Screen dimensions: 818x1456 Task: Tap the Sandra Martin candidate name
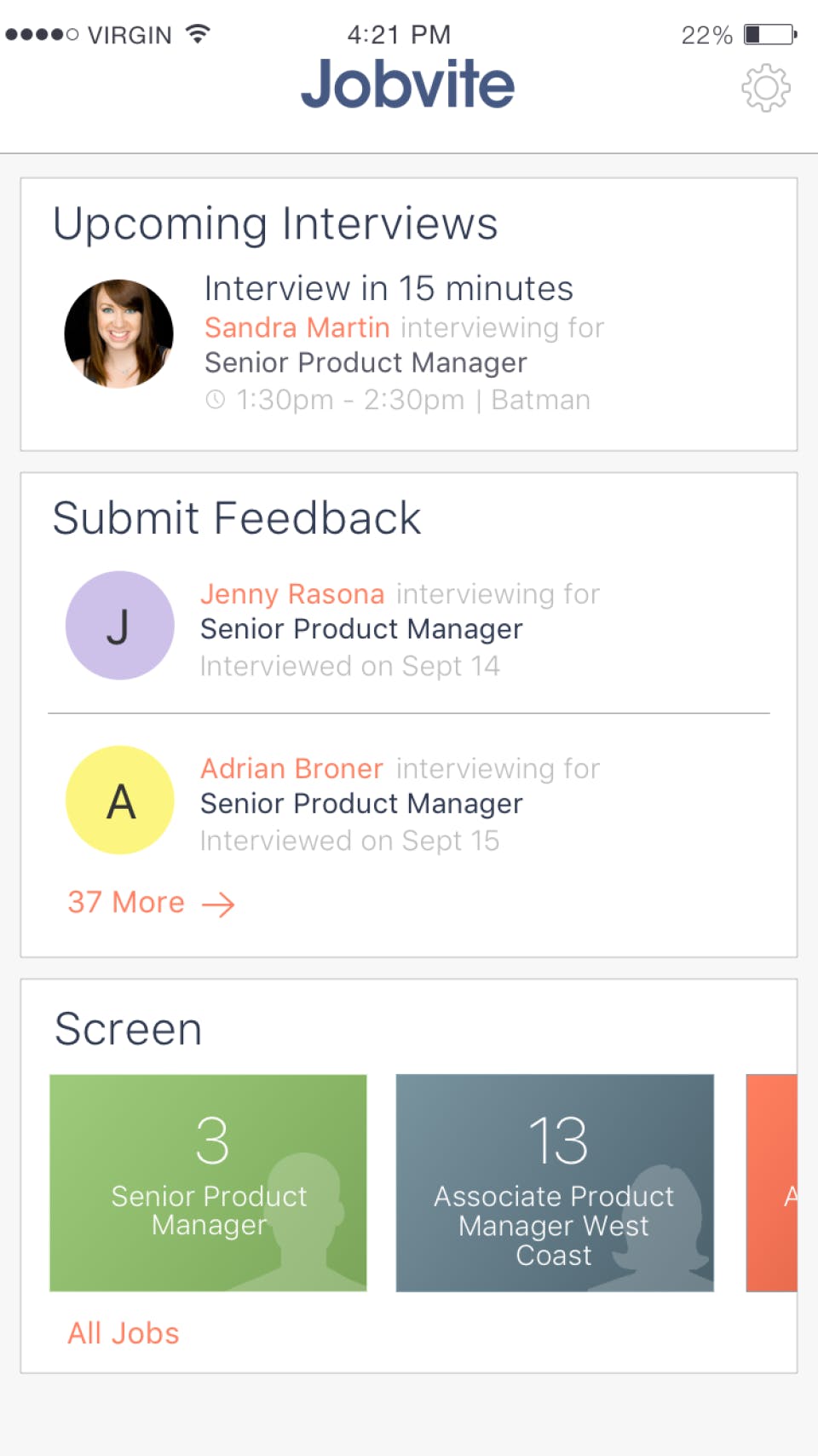(296, 327)
